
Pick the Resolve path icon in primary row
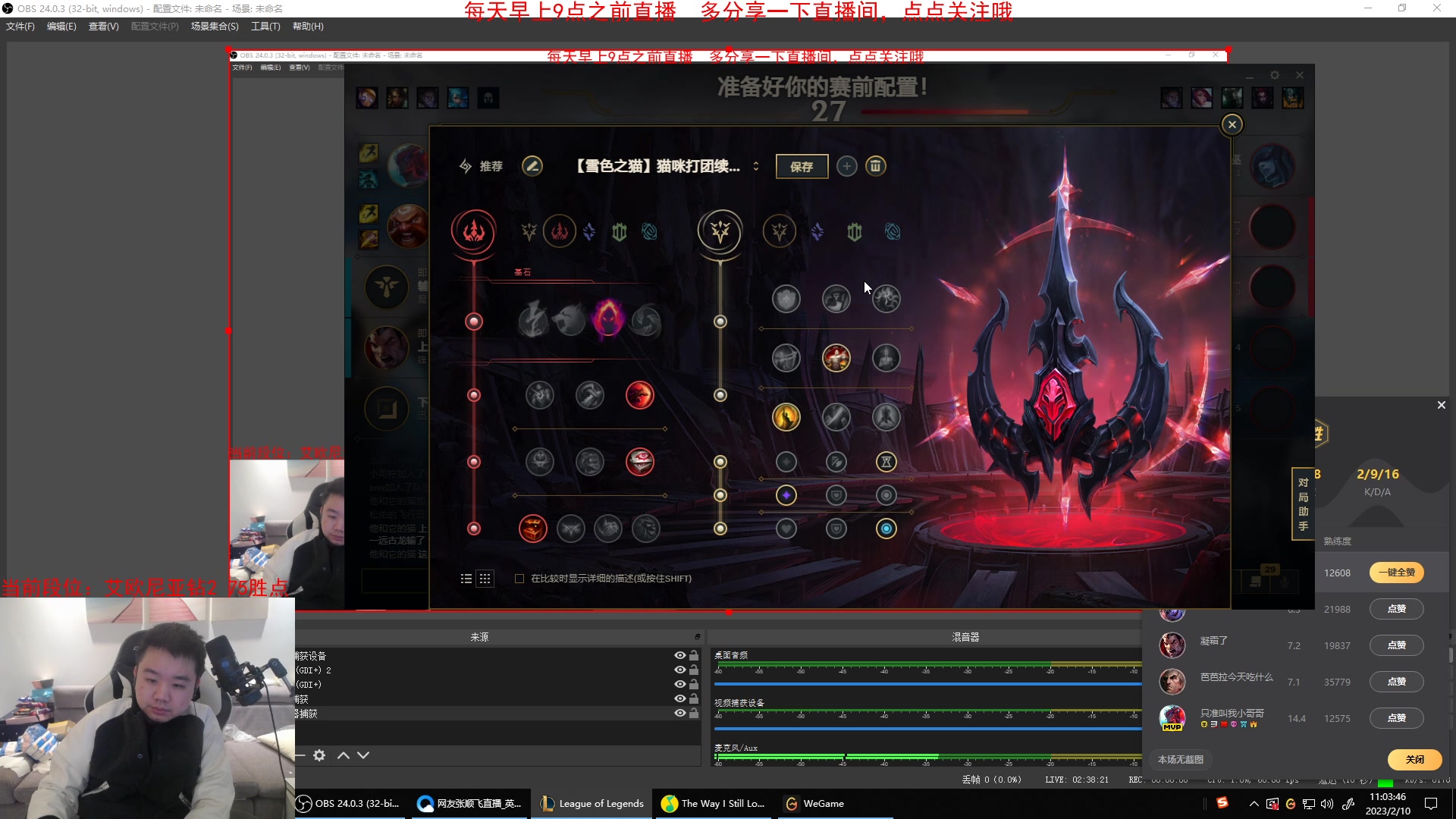620,231
